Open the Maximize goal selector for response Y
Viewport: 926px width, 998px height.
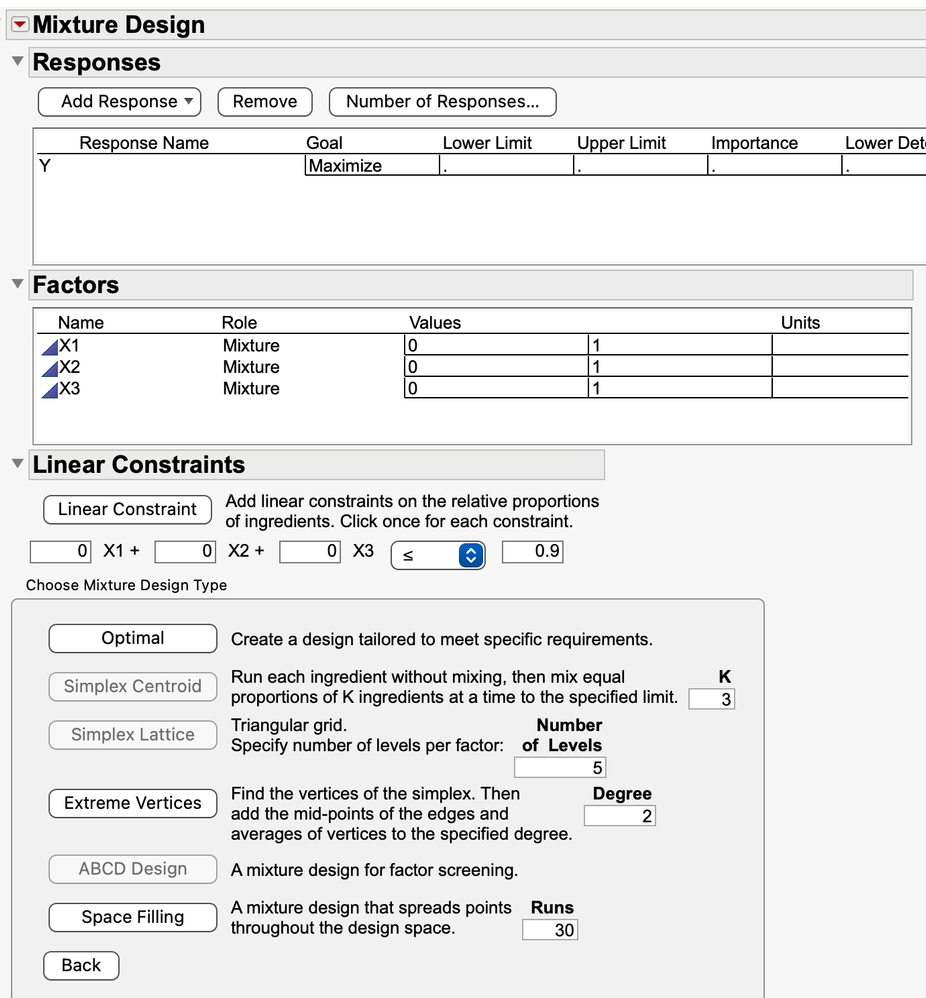371,165
